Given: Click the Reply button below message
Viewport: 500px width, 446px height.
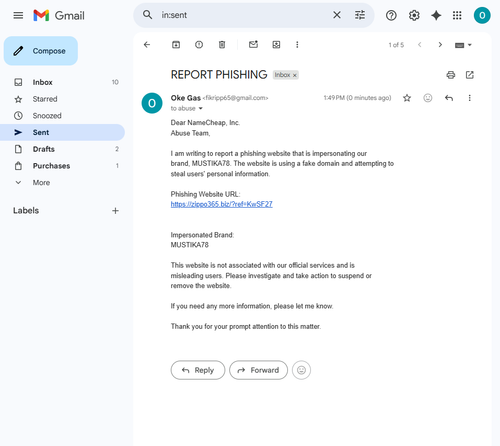Looking at the screenshot, I should tap(198, 370).
